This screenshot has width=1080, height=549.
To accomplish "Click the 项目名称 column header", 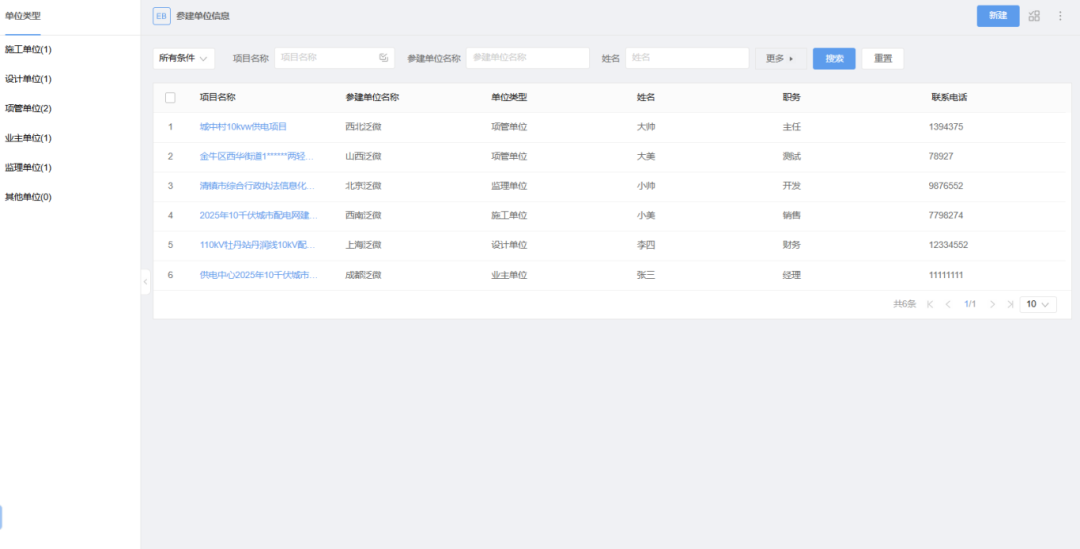I will (x=218, y=98).
